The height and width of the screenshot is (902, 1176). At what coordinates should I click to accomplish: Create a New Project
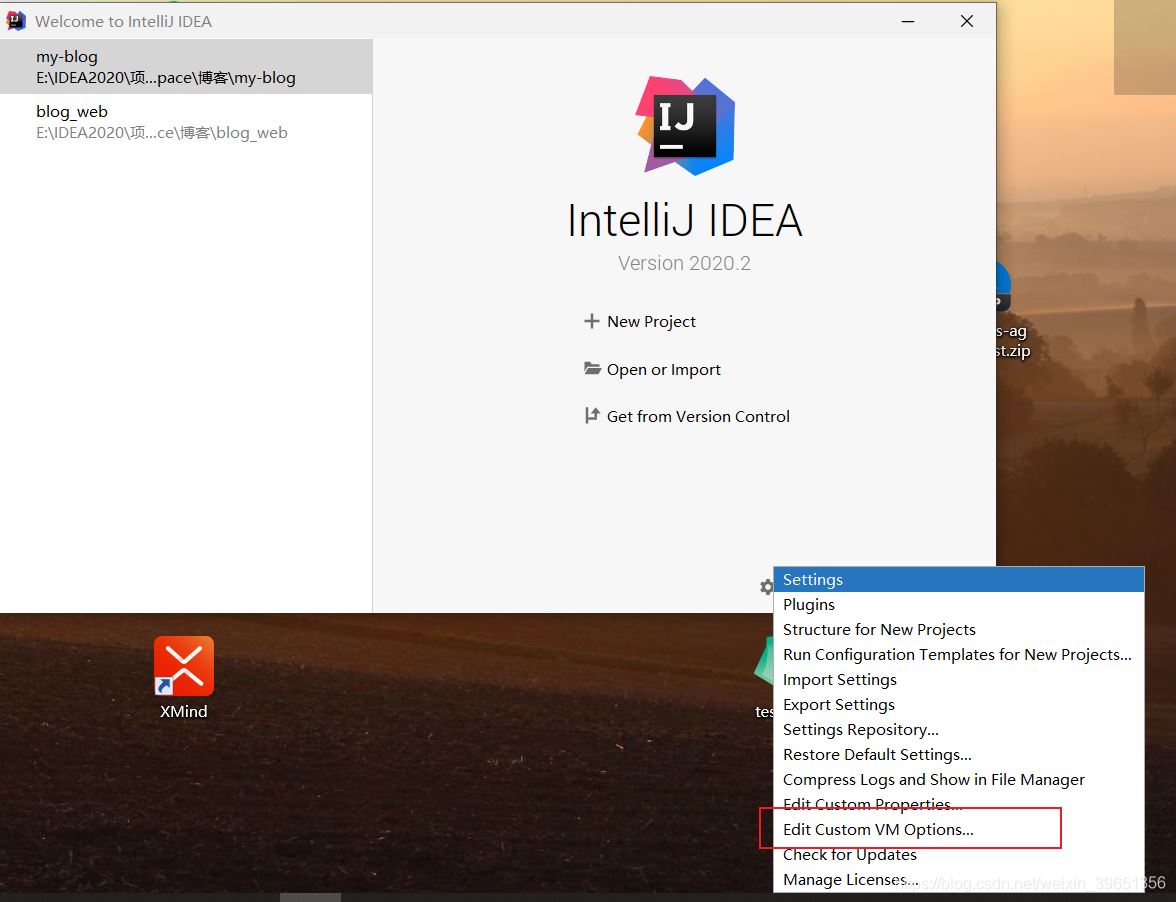tap(651, 321)
